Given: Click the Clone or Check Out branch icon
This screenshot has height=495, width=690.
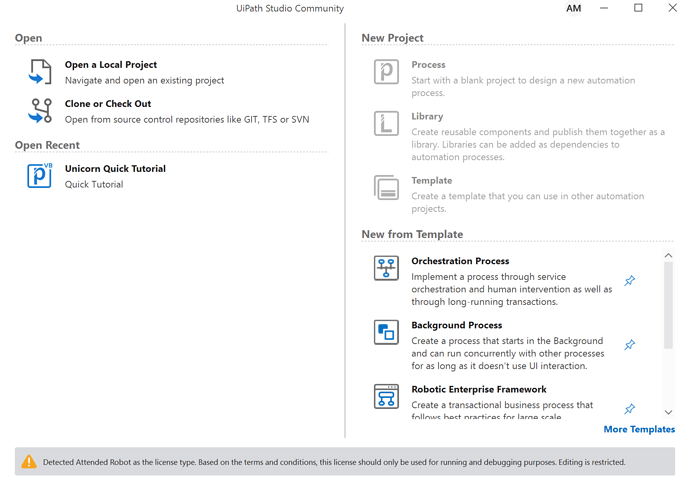Looking at the screenshot, I should 40,110.
